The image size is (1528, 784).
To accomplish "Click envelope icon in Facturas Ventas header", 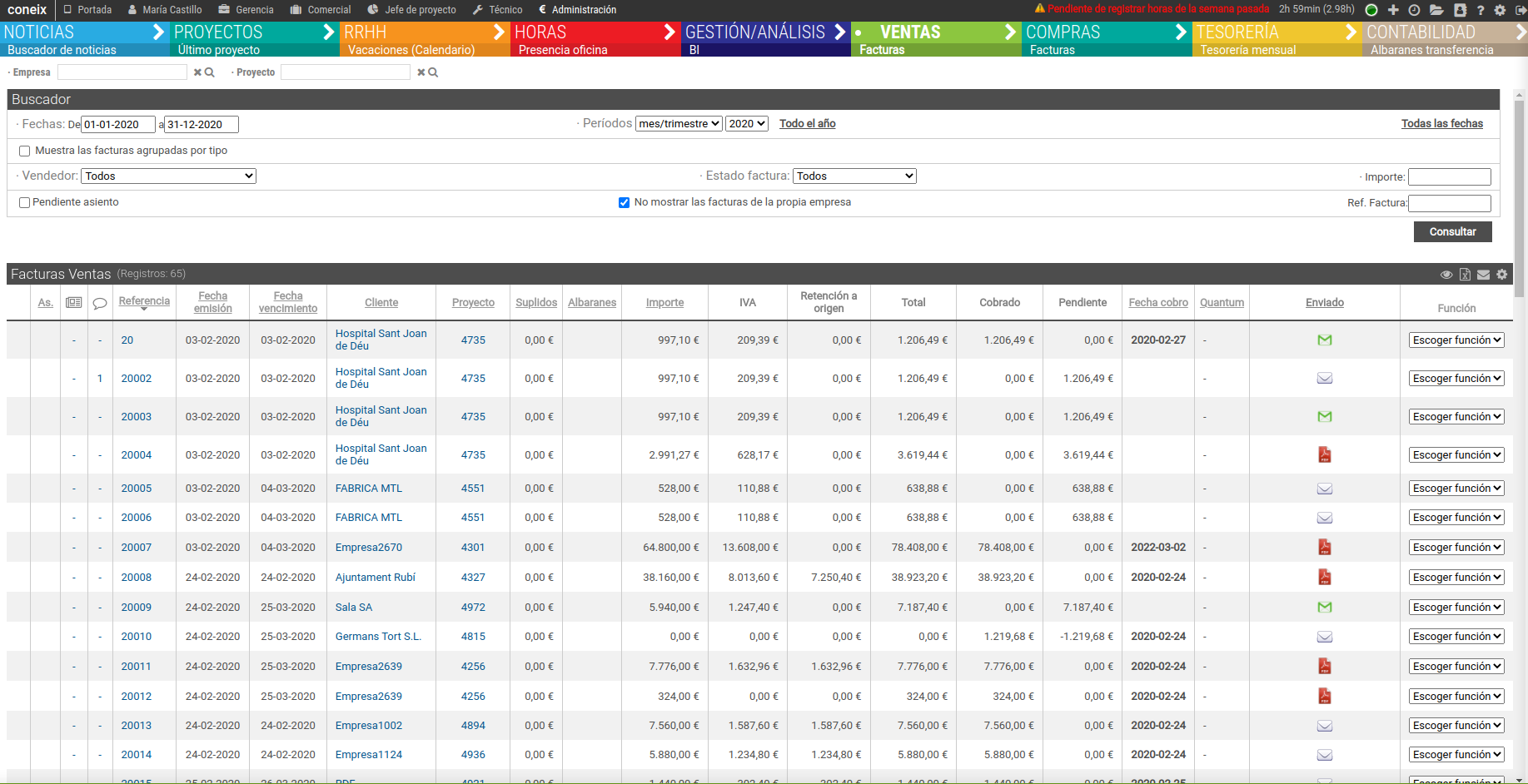I will coord(1483,275).
